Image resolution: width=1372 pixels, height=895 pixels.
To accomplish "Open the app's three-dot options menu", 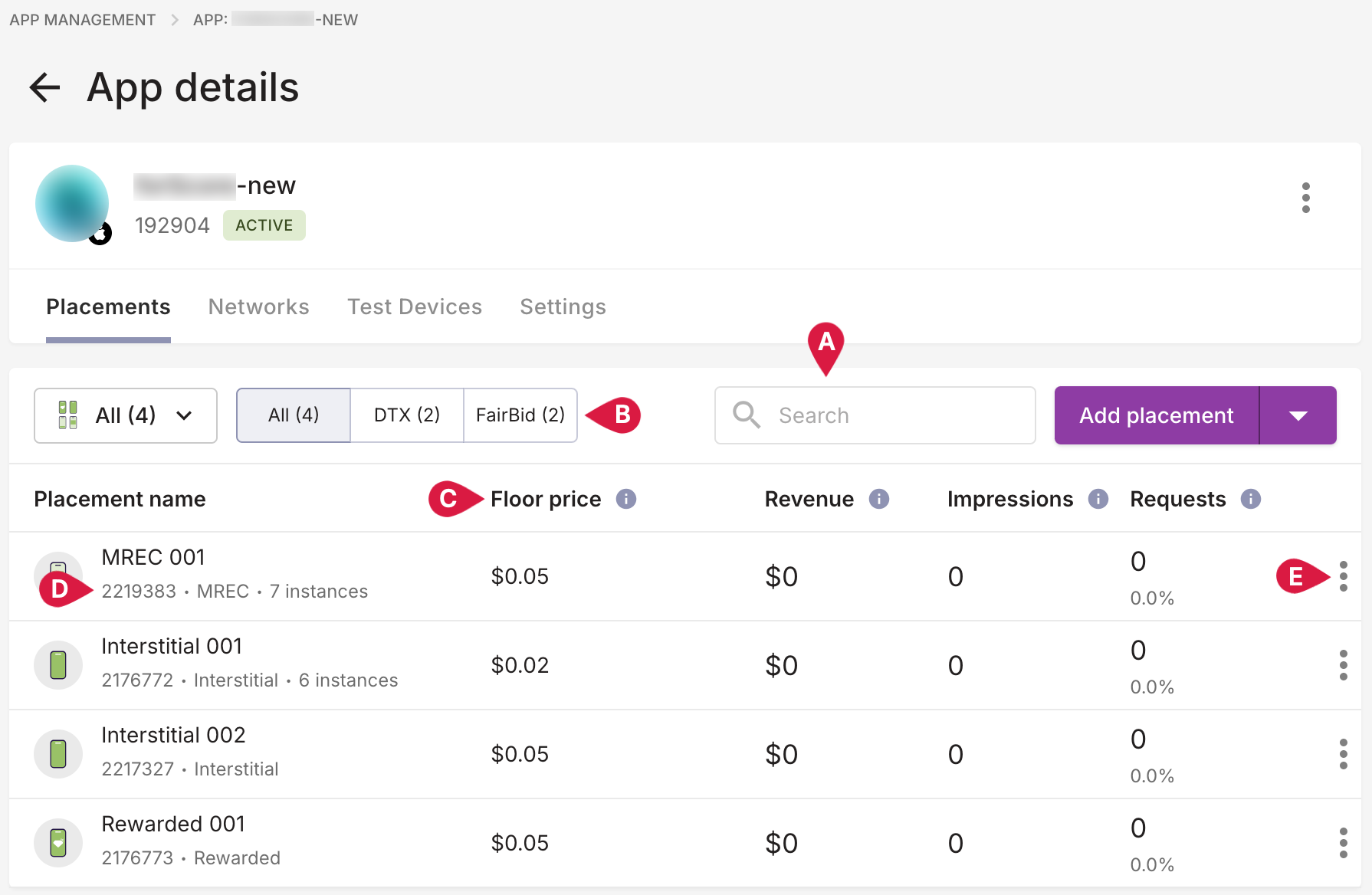I will coord(1305,198).
